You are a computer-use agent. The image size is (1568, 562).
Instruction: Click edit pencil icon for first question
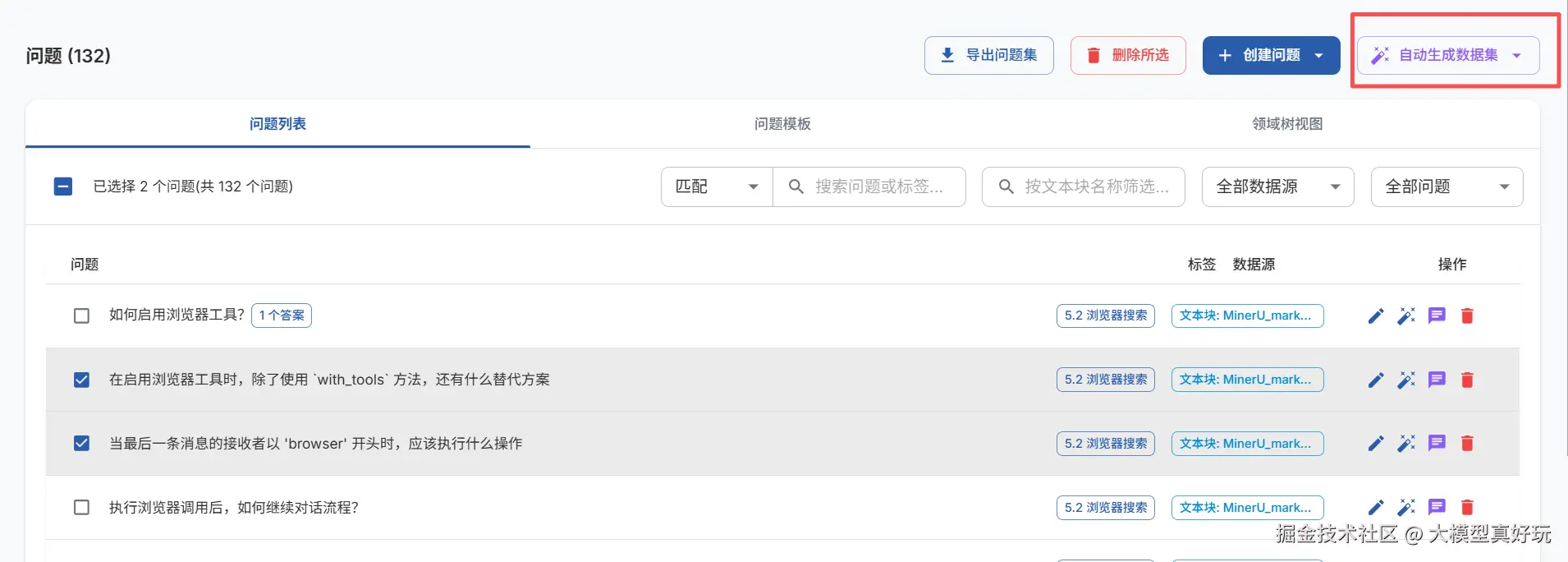point(1376,316)
